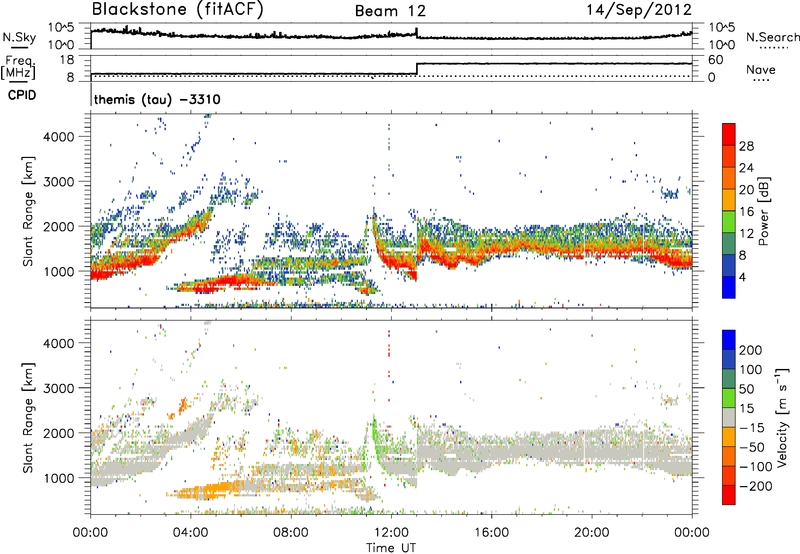Click the date '14/Sep/2012'

pyautogui.click(x=639, y=10)
